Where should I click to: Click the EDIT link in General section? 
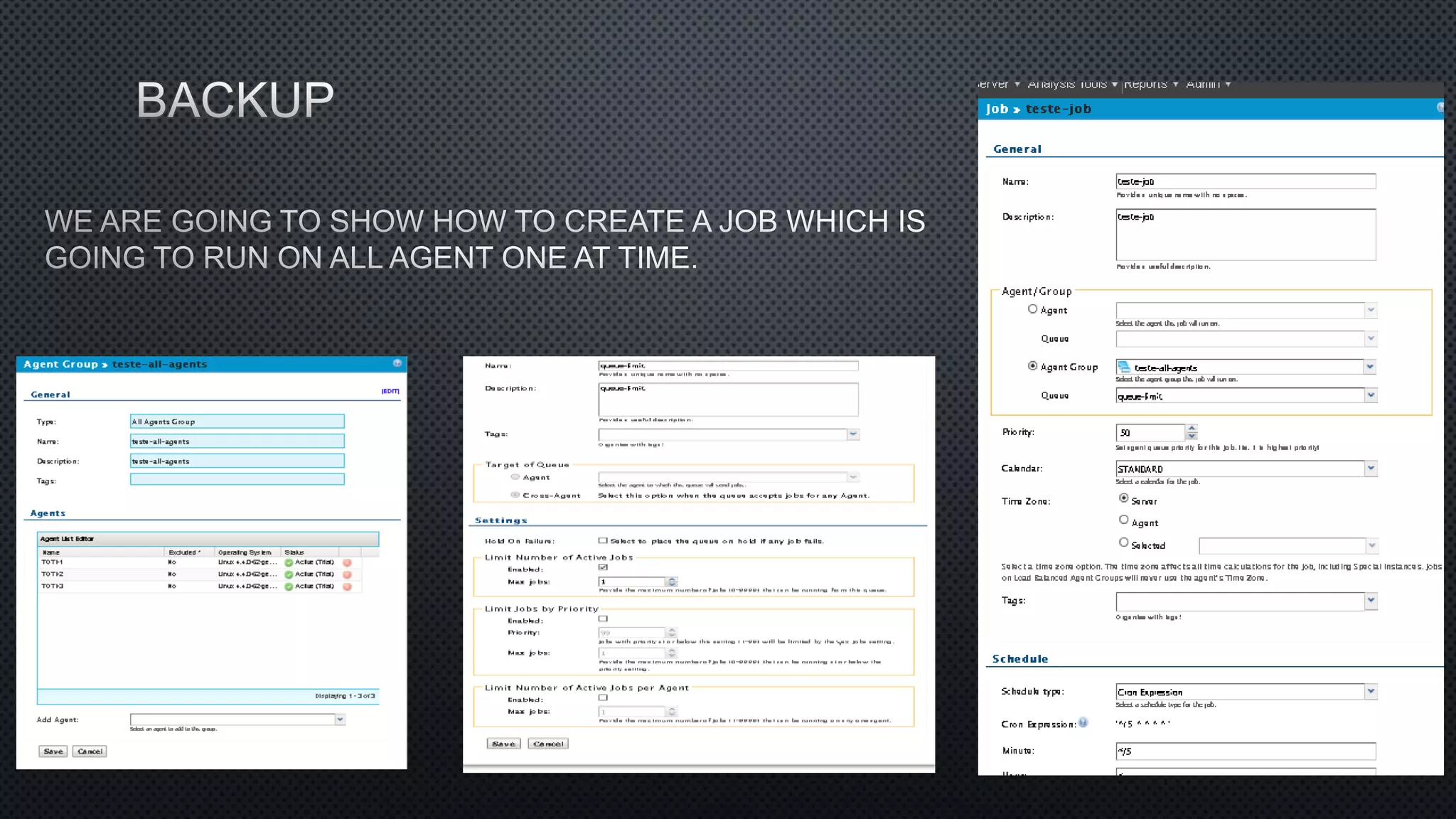(x=390, y=391)
